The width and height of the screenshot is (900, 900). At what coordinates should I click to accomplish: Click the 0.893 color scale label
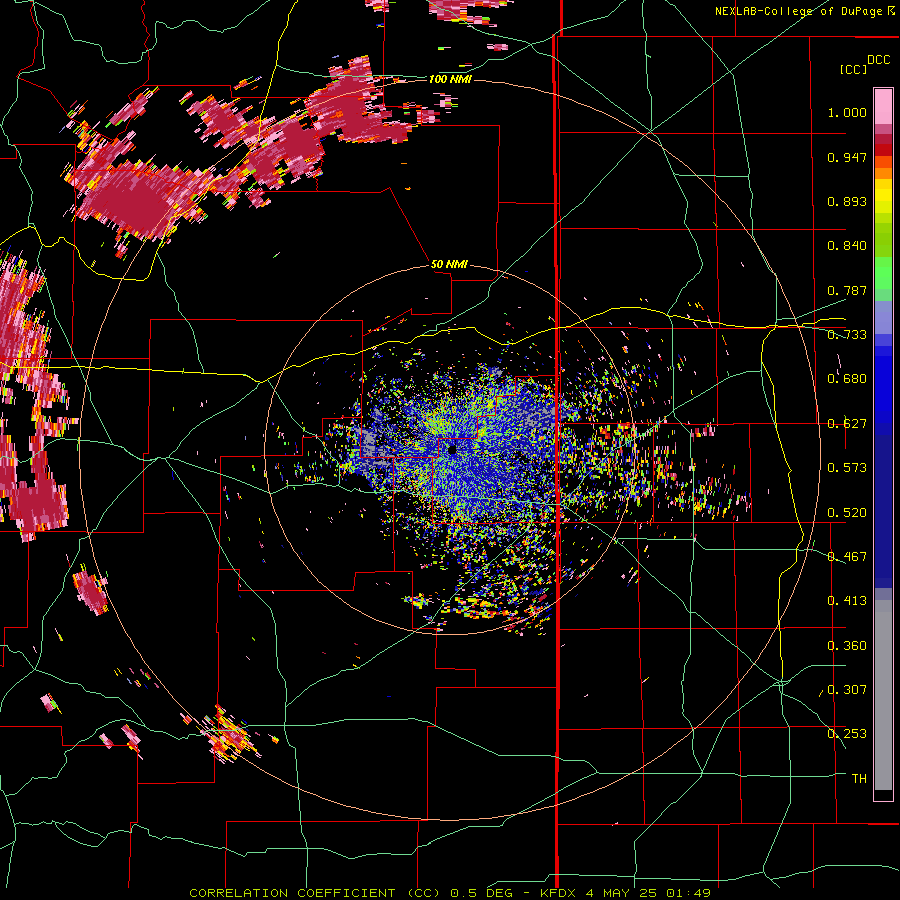coord(847,201)
